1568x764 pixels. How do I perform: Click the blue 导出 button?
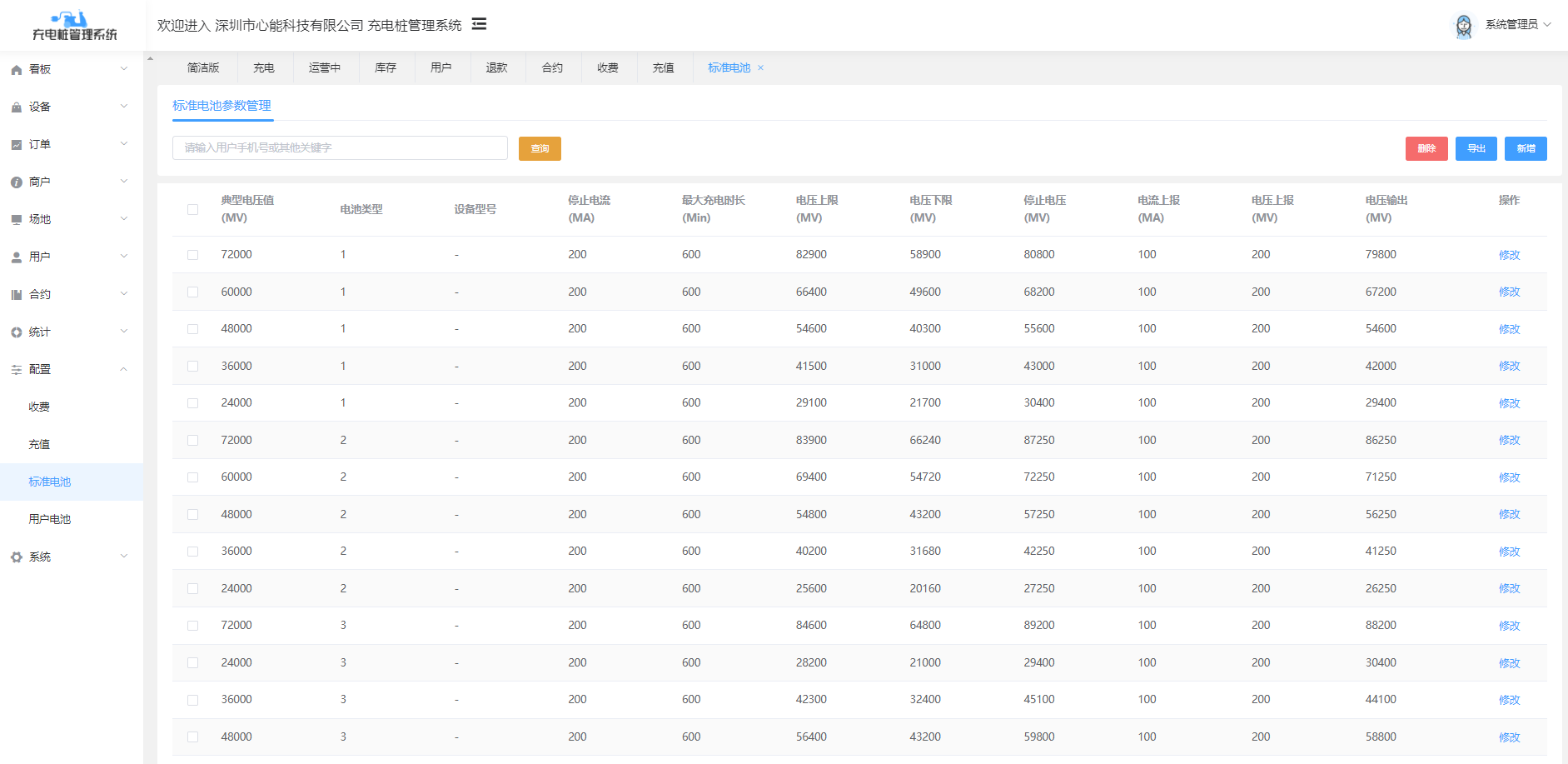(1476, 148)
